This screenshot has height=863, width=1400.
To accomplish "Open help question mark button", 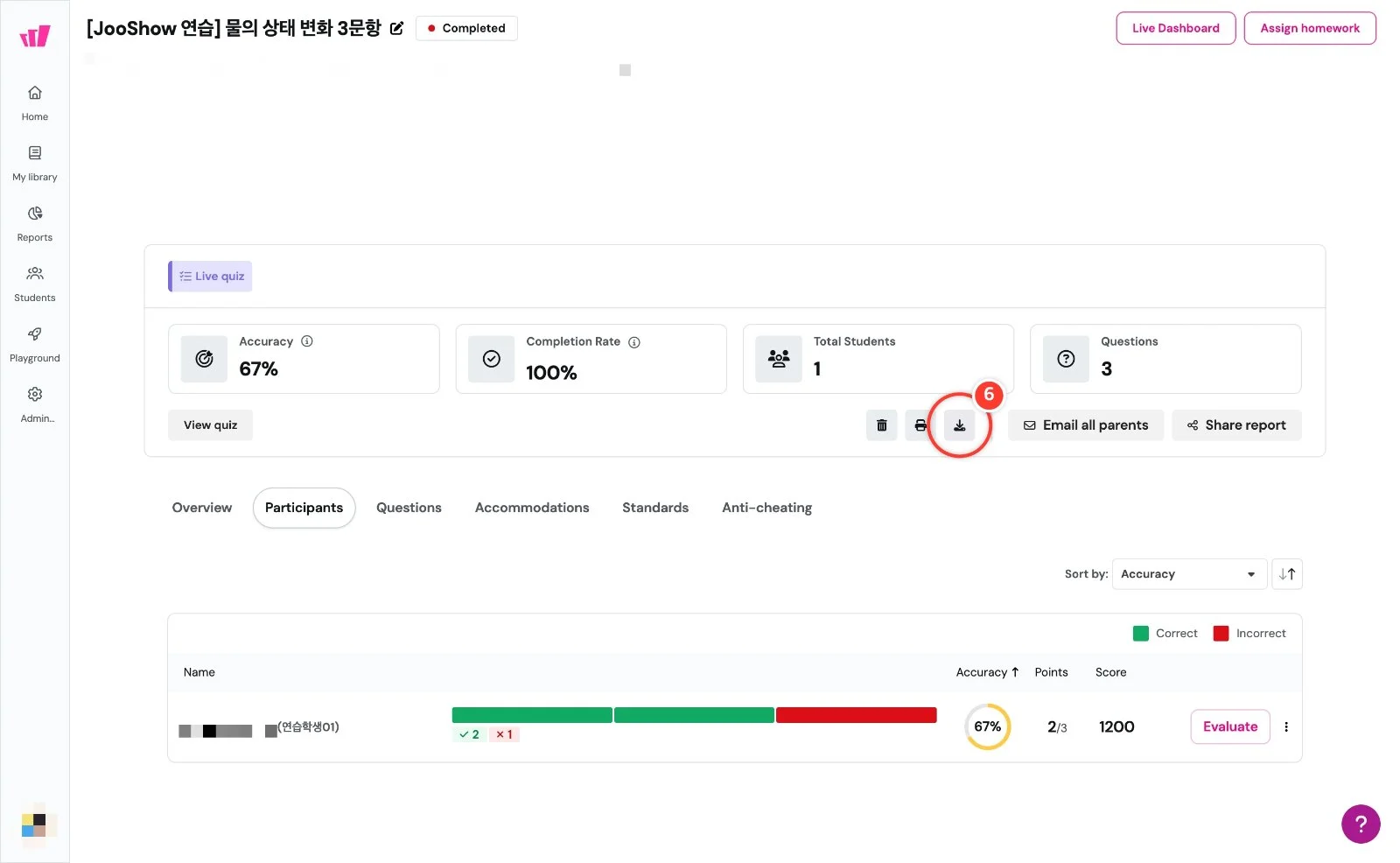I will coord(1361,824).
